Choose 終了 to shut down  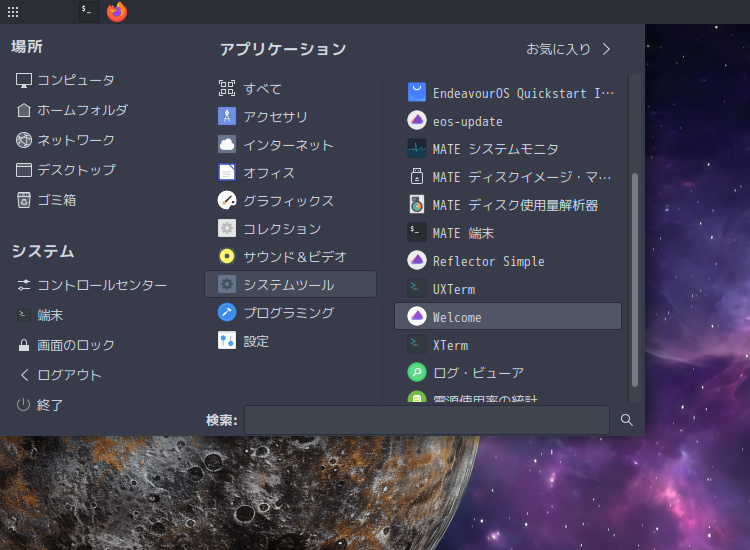(50, 405)
